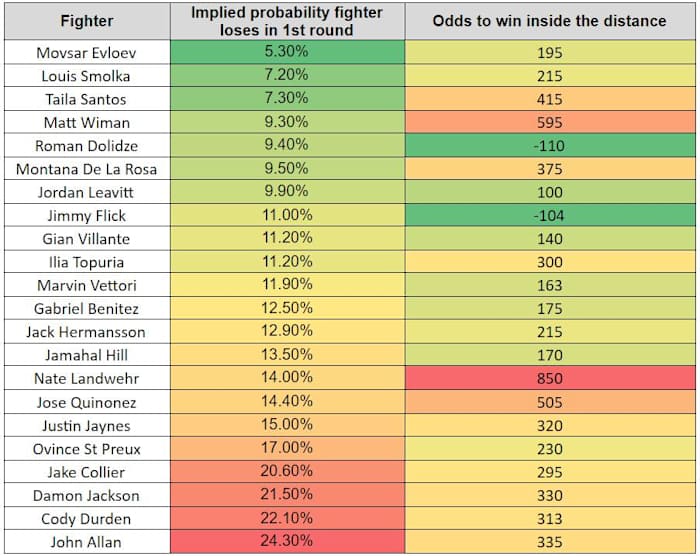Click the Matt Wiman fighter cell
Viewport: 700px width, 556px height.
[86, 122]
